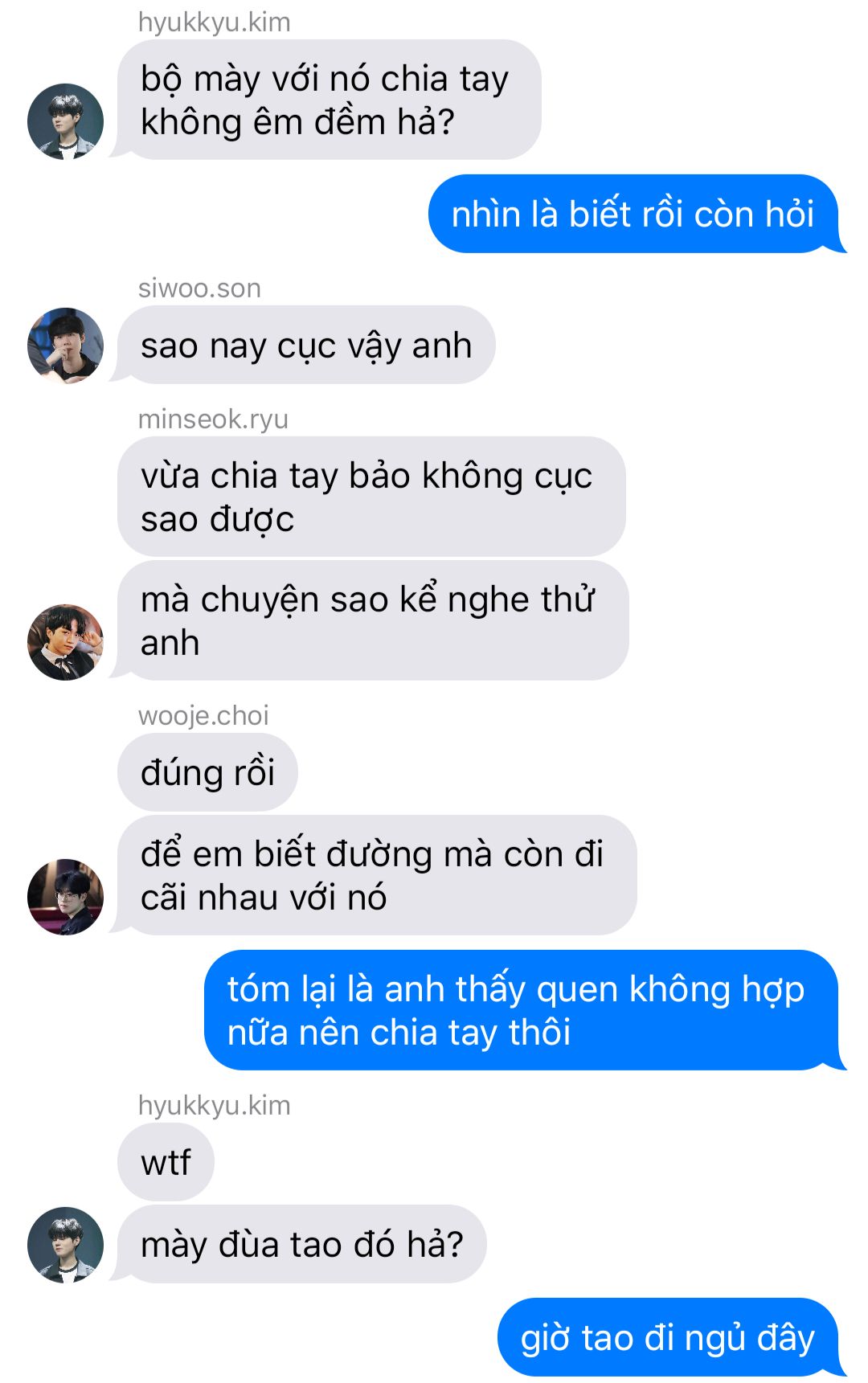Select the 'đúng rồi' message bubble
This screenshot has width=868, height=1383.
(207, 772)
